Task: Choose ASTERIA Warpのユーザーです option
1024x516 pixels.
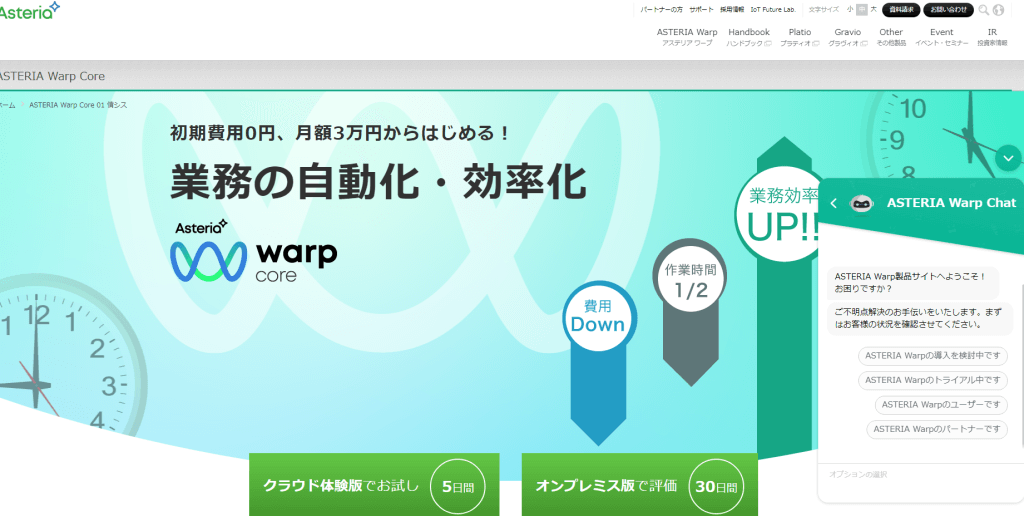Action: 941,405
